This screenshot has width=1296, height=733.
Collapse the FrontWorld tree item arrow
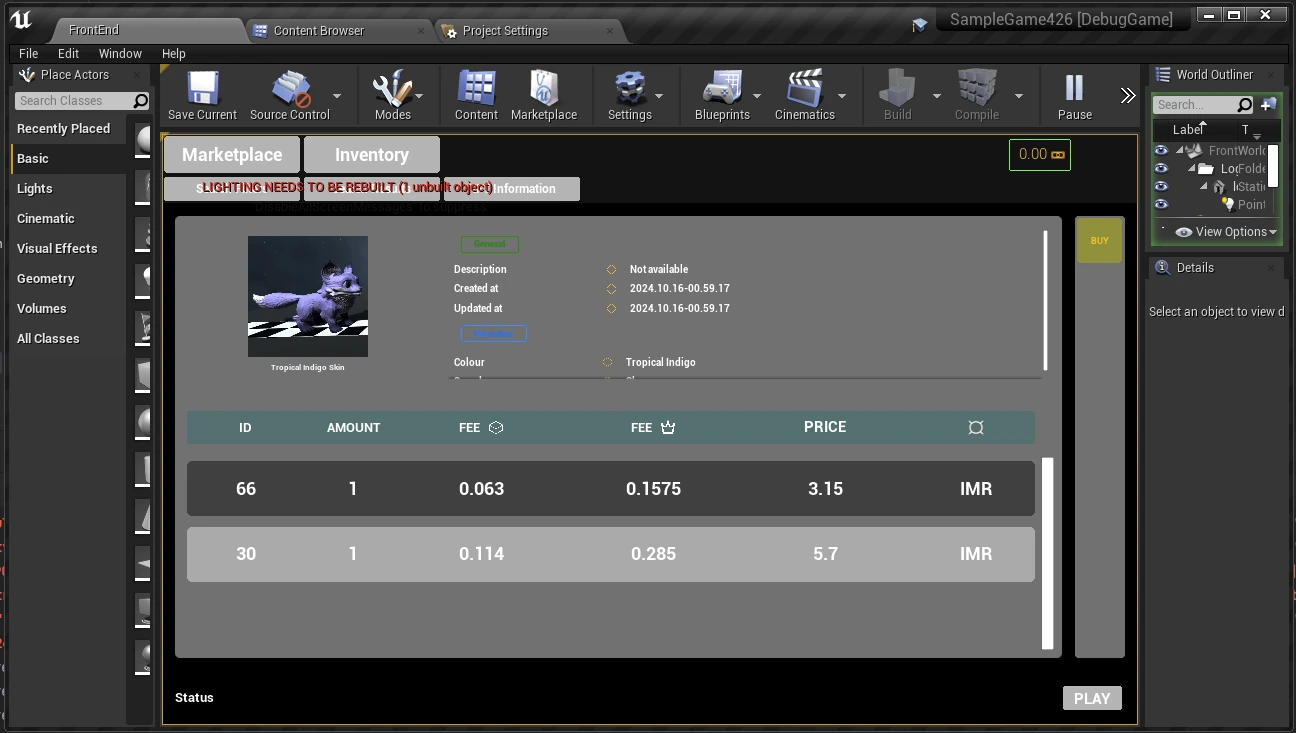coord(1178,150)
